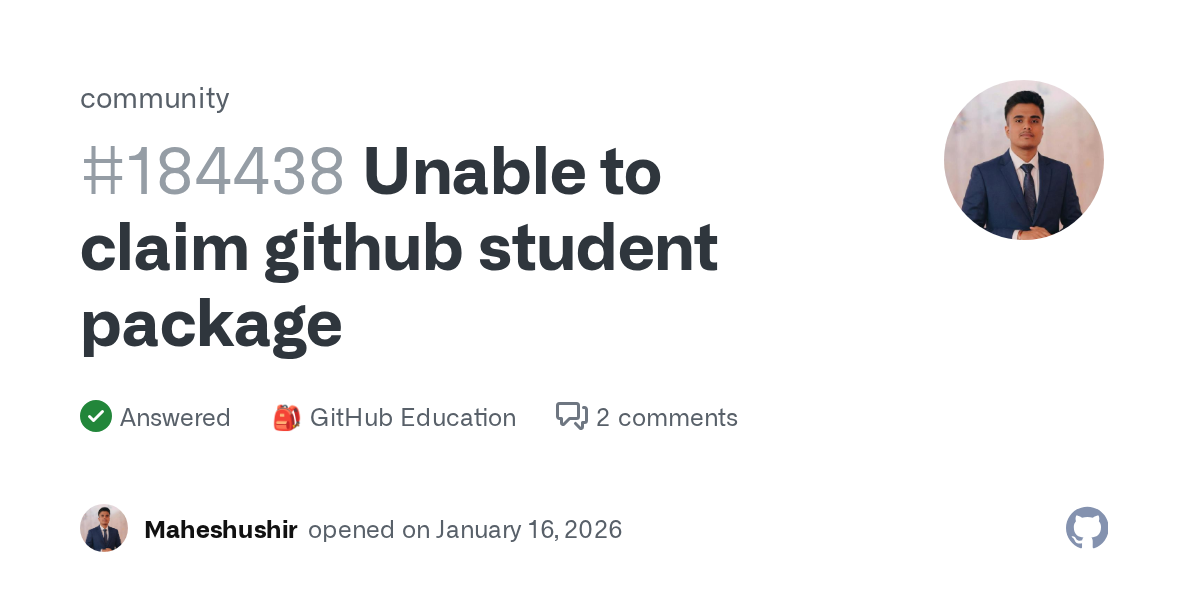Screen dimensions: 1200x600
Task: Click the discussion number #184438
Action: click(x=213, y=172)
